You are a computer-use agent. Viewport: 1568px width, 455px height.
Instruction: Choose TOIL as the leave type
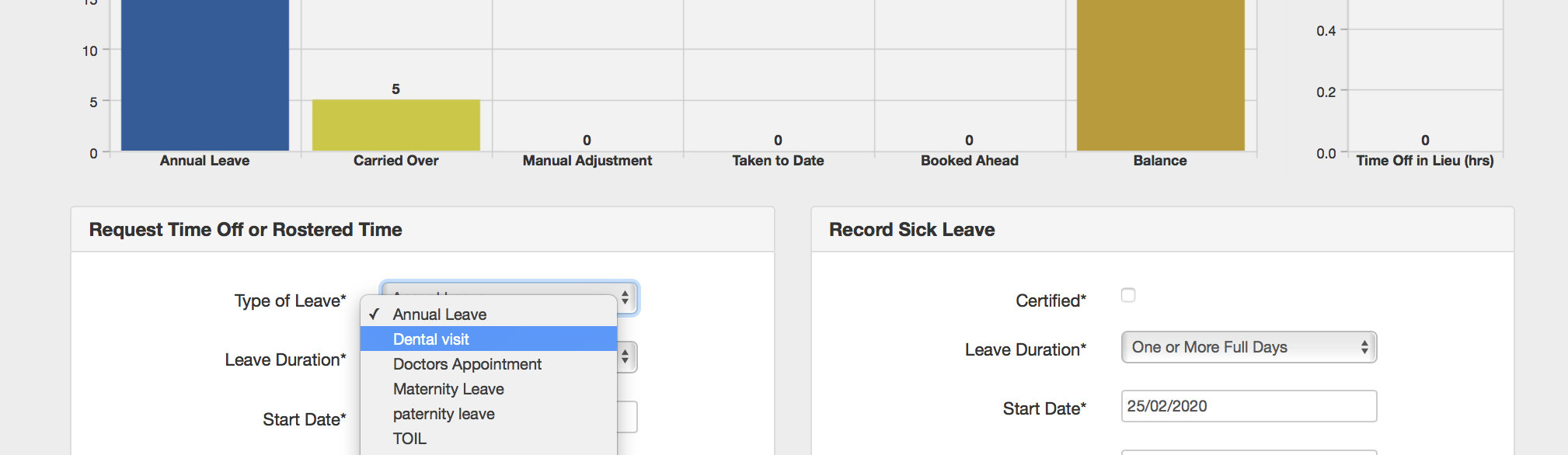click(x=409, y=439)
